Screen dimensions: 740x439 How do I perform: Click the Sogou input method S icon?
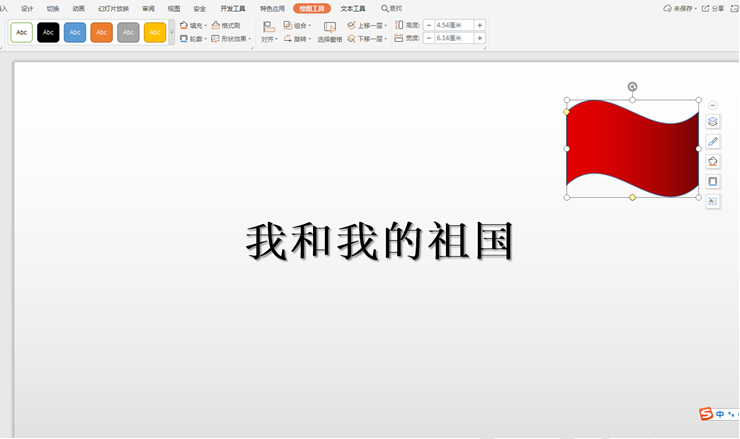pos(706,414)
